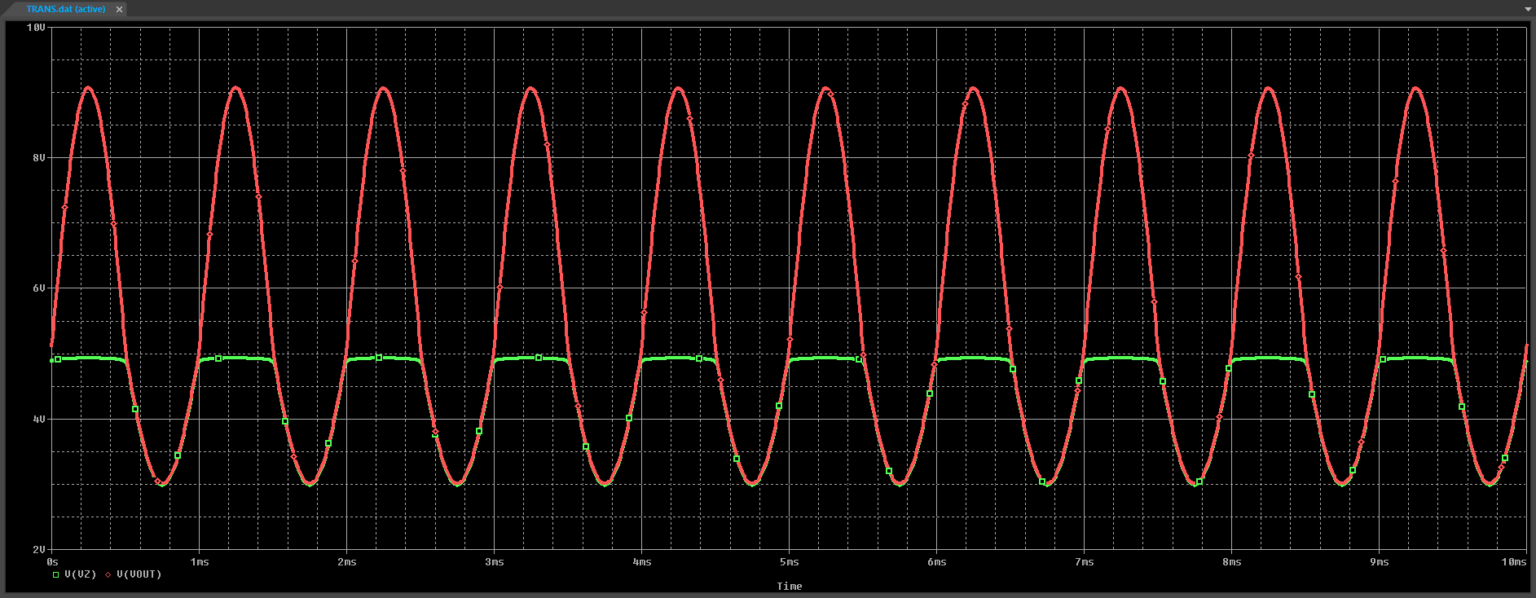Open the tab list dropdown arrow

(1526, 9)
